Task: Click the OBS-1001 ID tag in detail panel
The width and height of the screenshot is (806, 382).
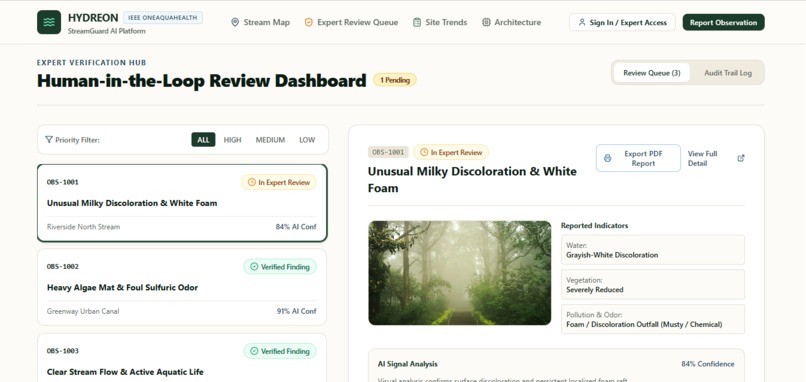Action: pyautogui.click(x=388, y=152)
